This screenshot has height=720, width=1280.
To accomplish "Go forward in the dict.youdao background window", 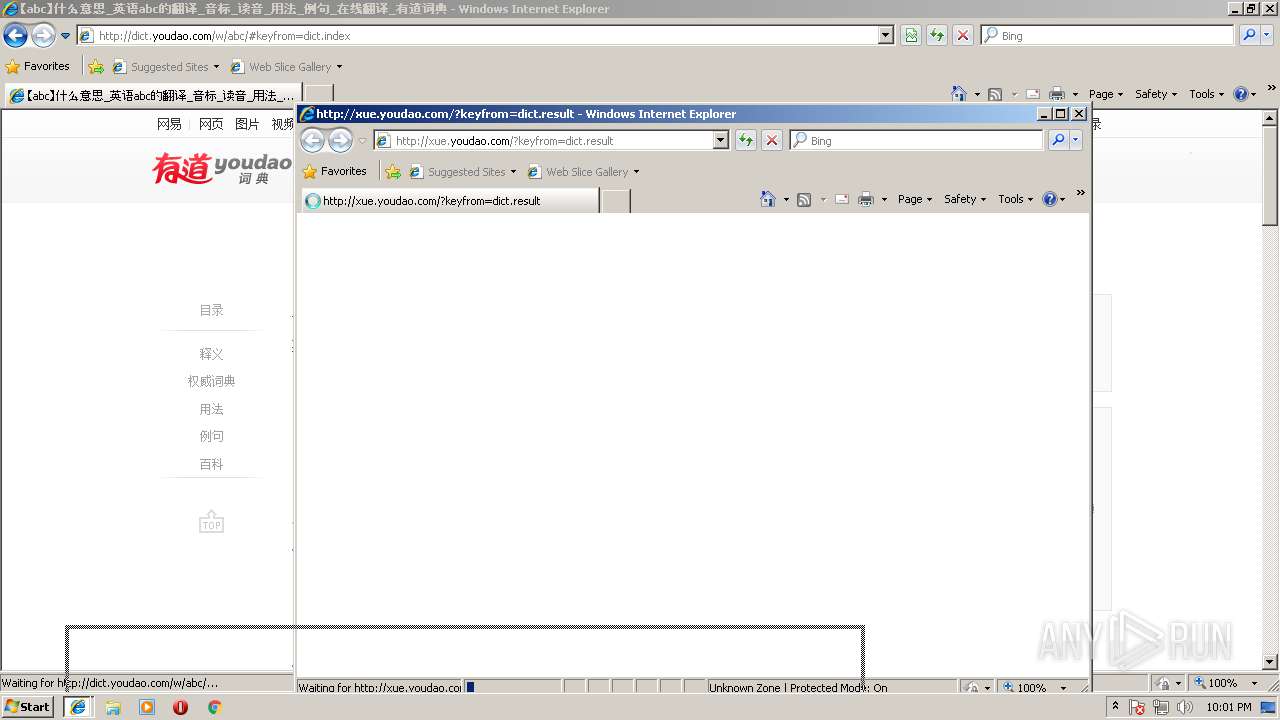I will pyautogui.click(x=43, y=36).
